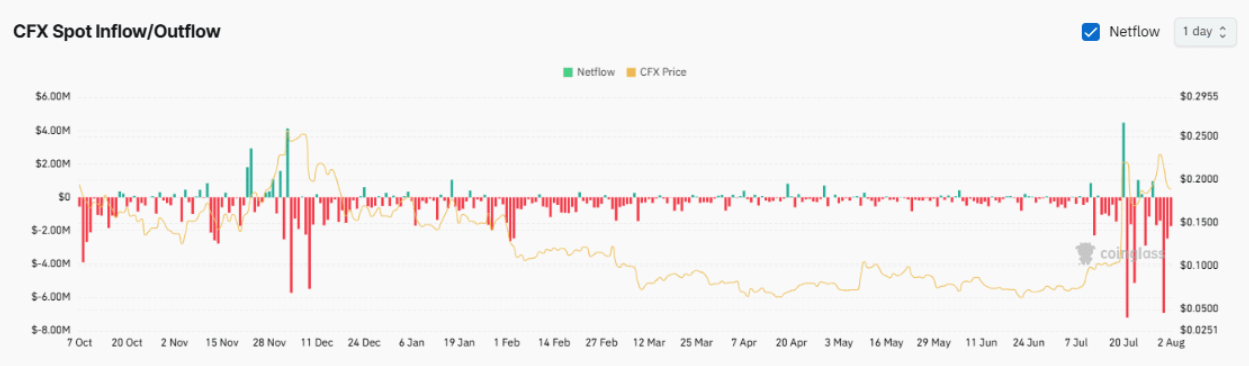Click the 12 Mar date label

(648, 343)
